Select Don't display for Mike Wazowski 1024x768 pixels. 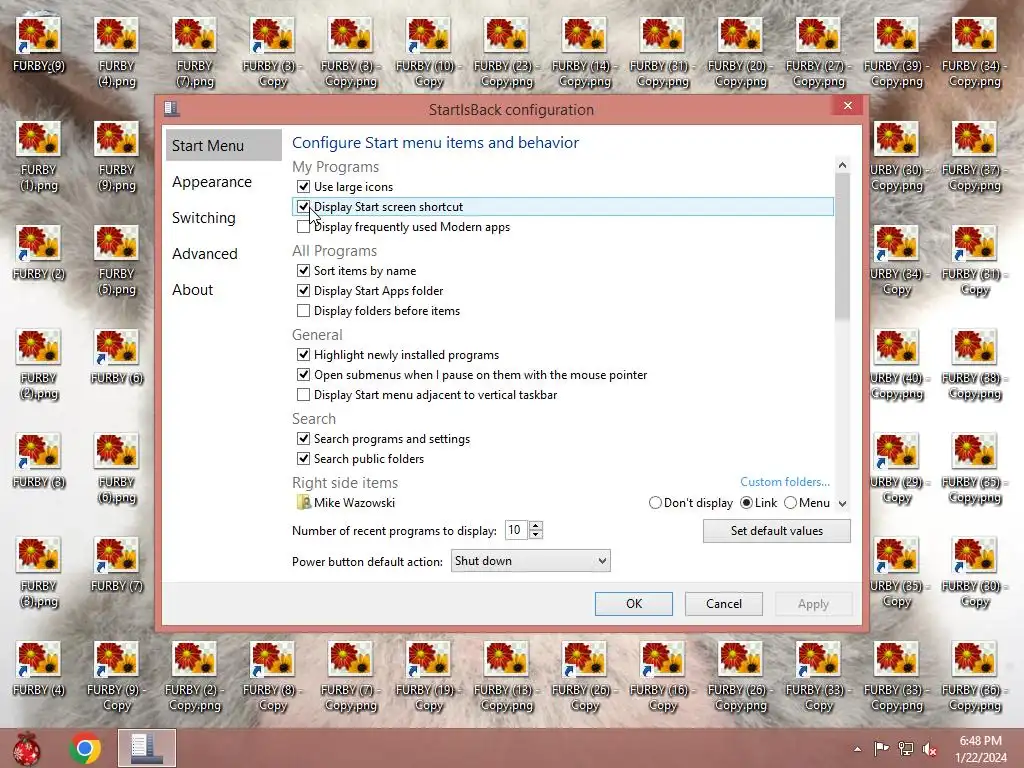tap(655, 503)
